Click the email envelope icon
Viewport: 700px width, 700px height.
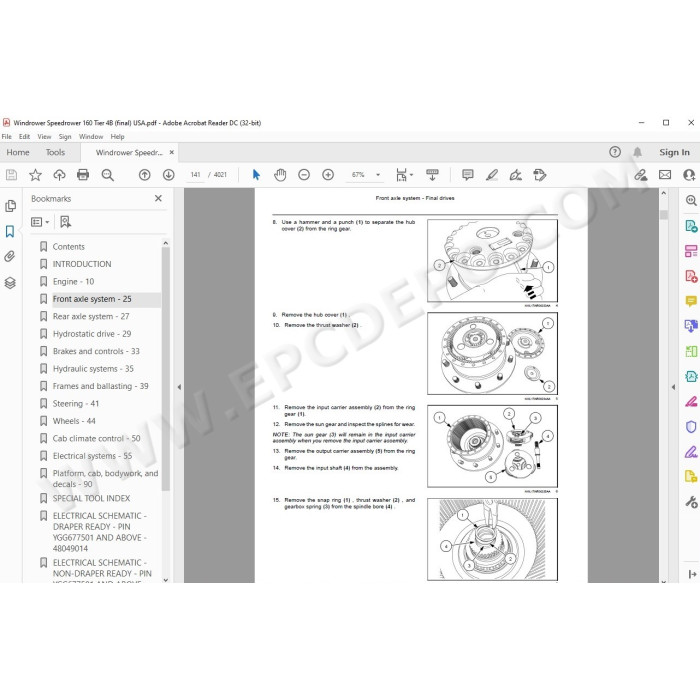tap(665, 175)
